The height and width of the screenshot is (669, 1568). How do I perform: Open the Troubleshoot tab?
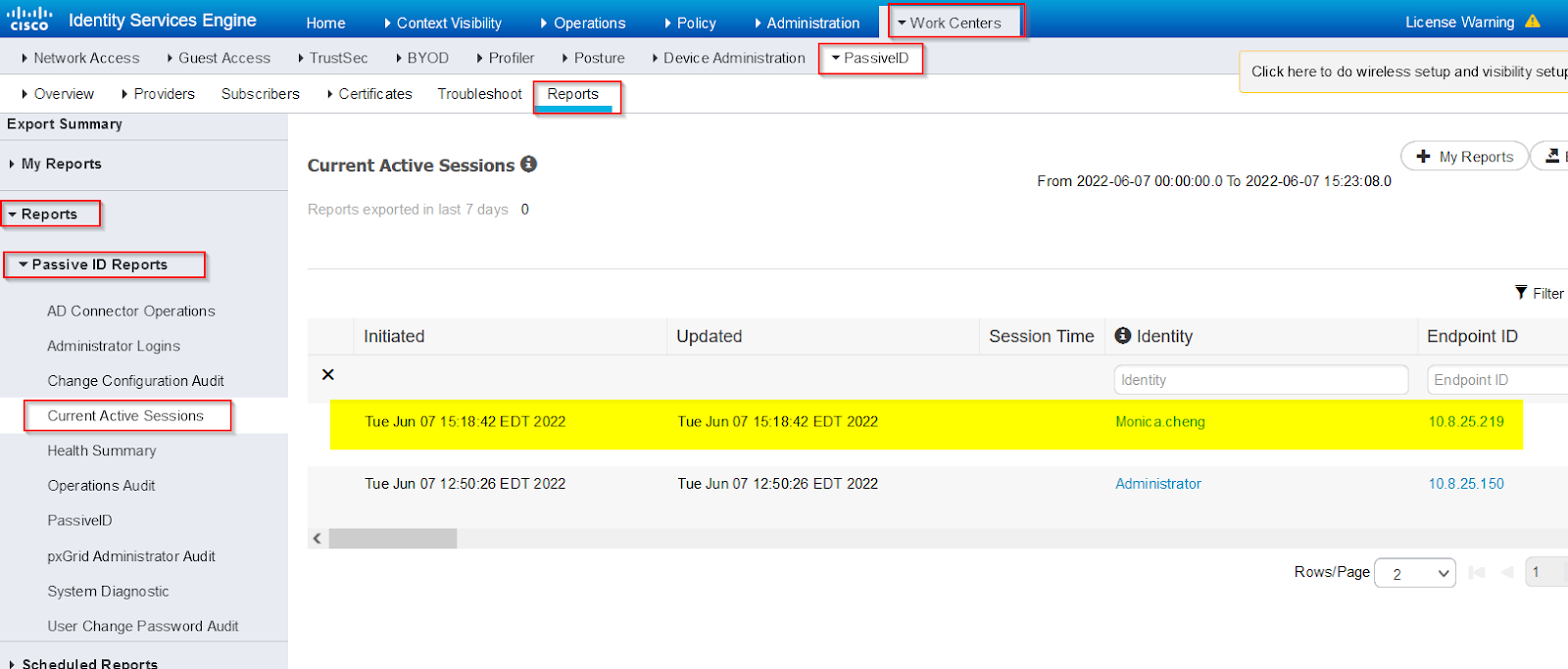tap(480, 94)
